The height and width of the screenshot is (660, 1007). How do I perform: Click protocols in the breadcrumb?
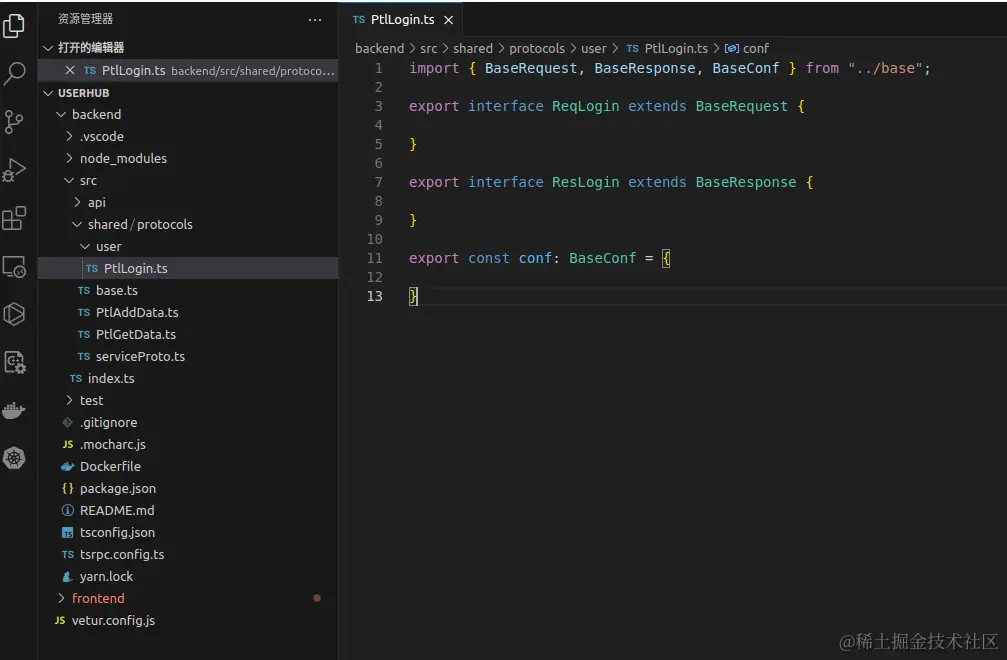pyautogui.click(x=537, y=48)
